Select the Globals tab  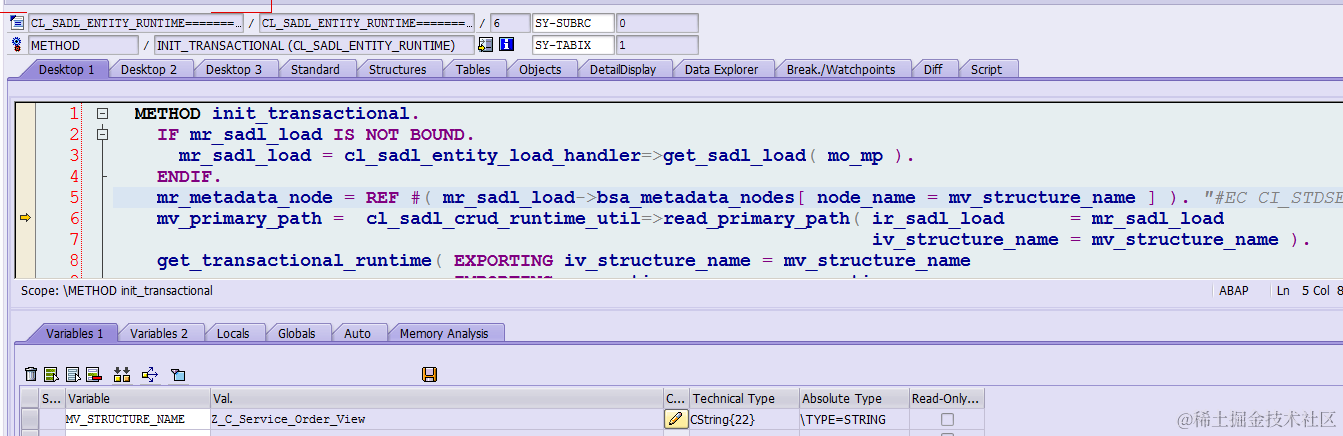297,333
